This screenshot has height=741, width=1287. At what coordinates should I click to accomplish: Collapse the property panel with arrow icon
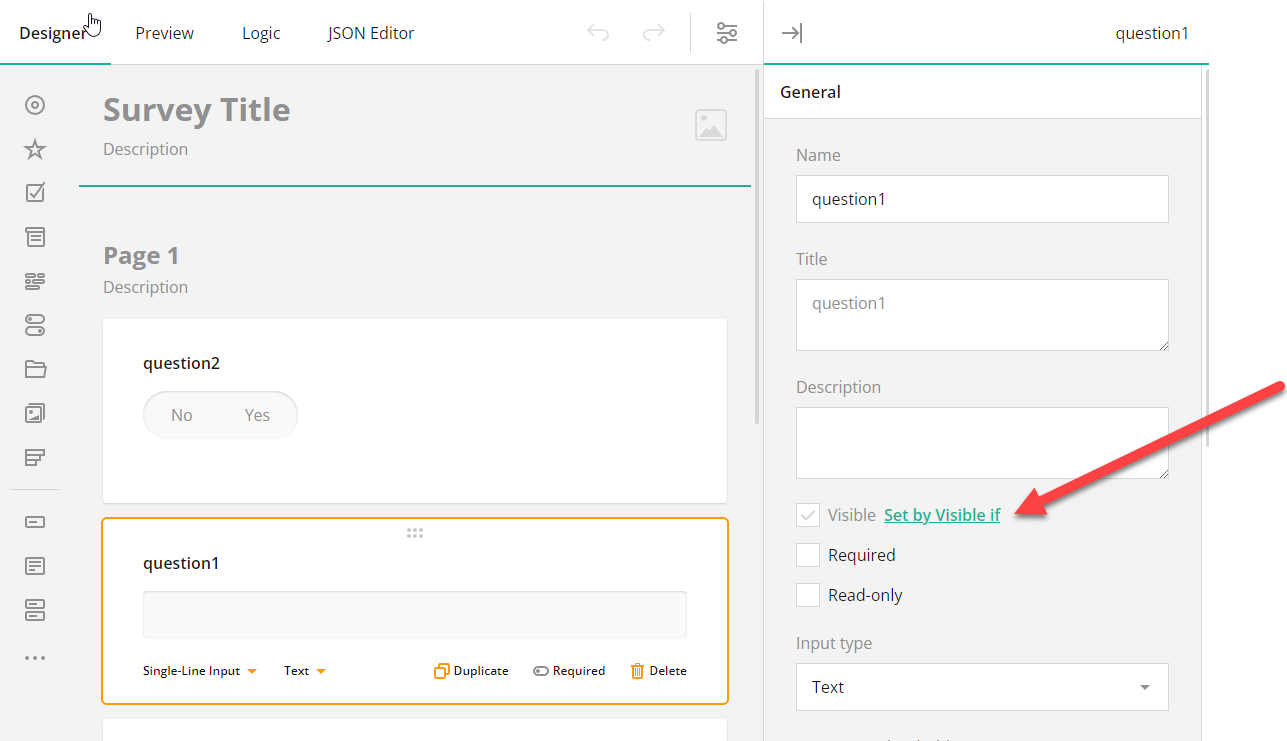pyautogui.click(x=791, y=32)
